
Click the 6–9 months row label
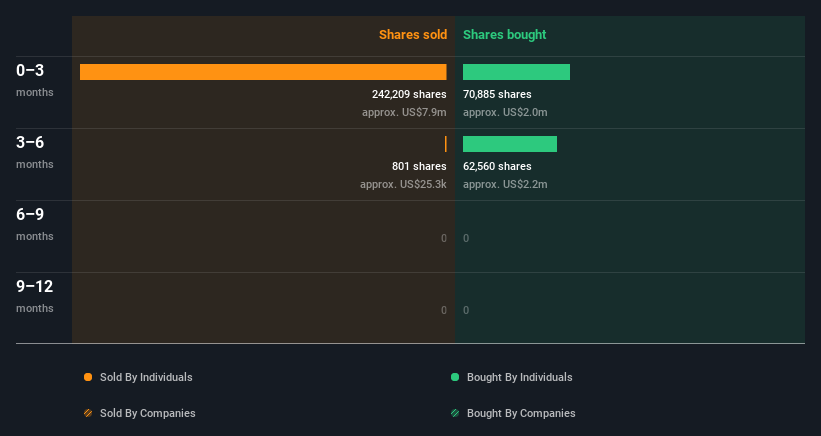[x=35, y=224]
